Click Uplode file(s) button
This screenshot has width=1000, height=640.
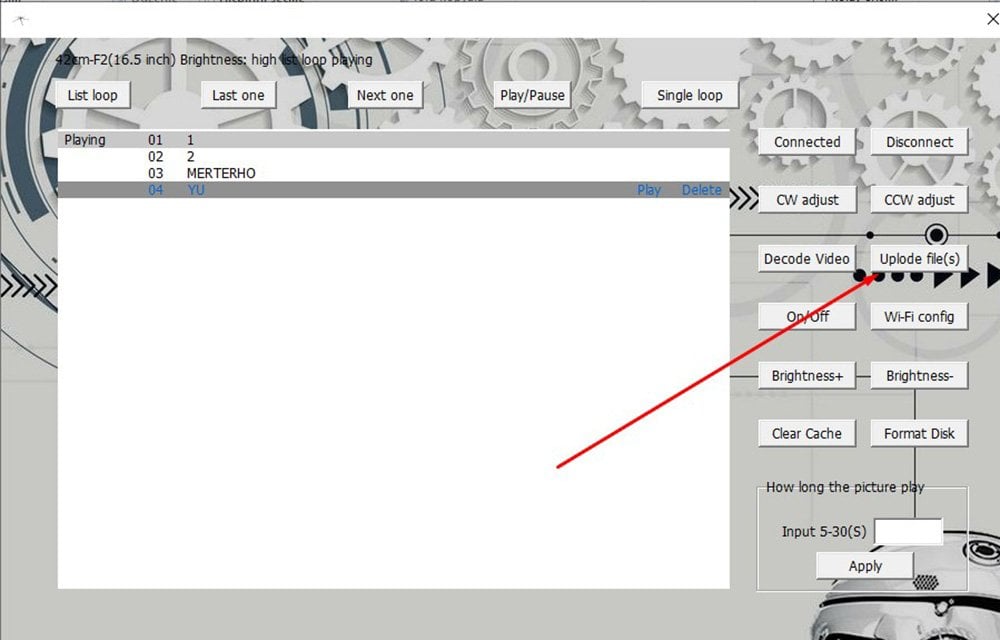click(x=919, y=259)
